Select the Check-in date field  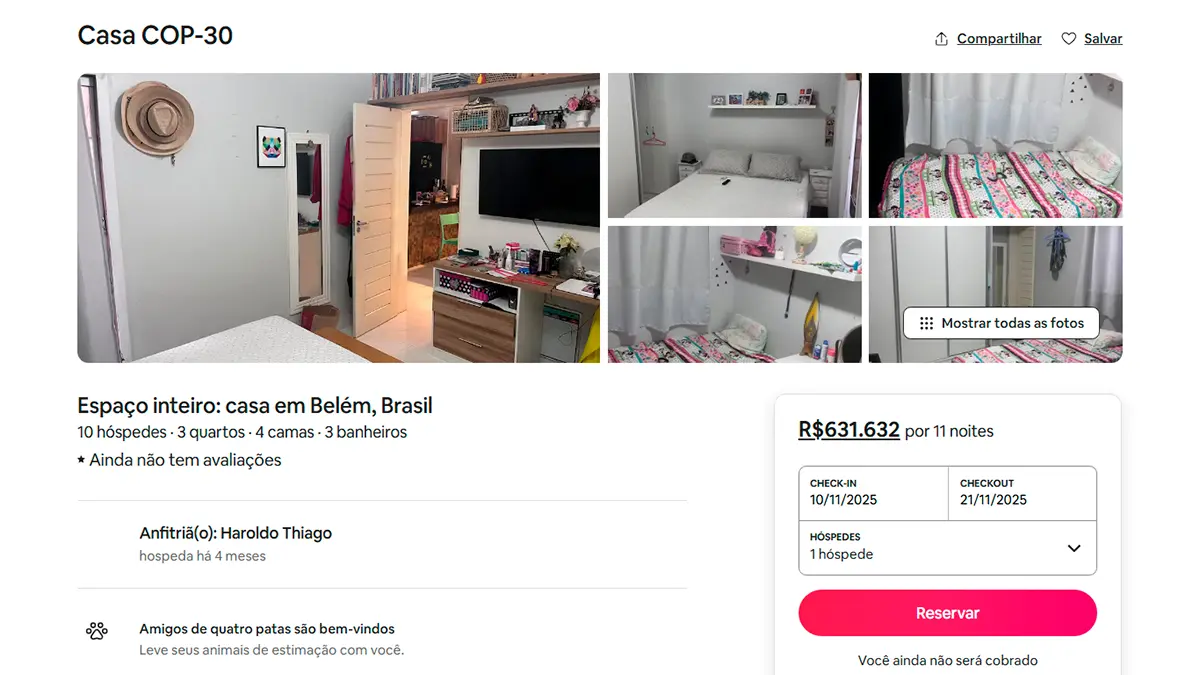coord(873,493)
